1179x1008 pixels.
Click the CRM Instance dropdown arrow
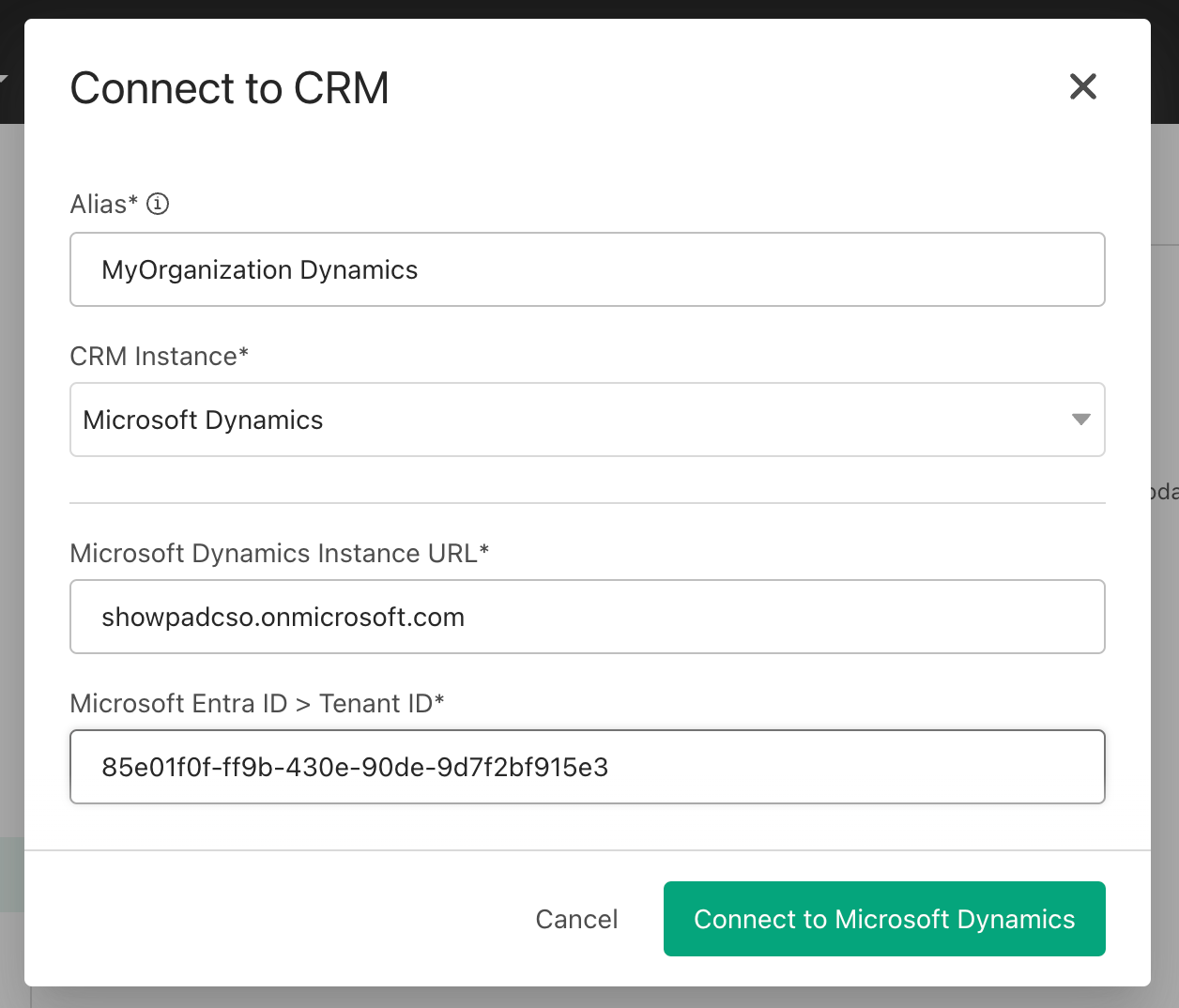pos(1081,420)
